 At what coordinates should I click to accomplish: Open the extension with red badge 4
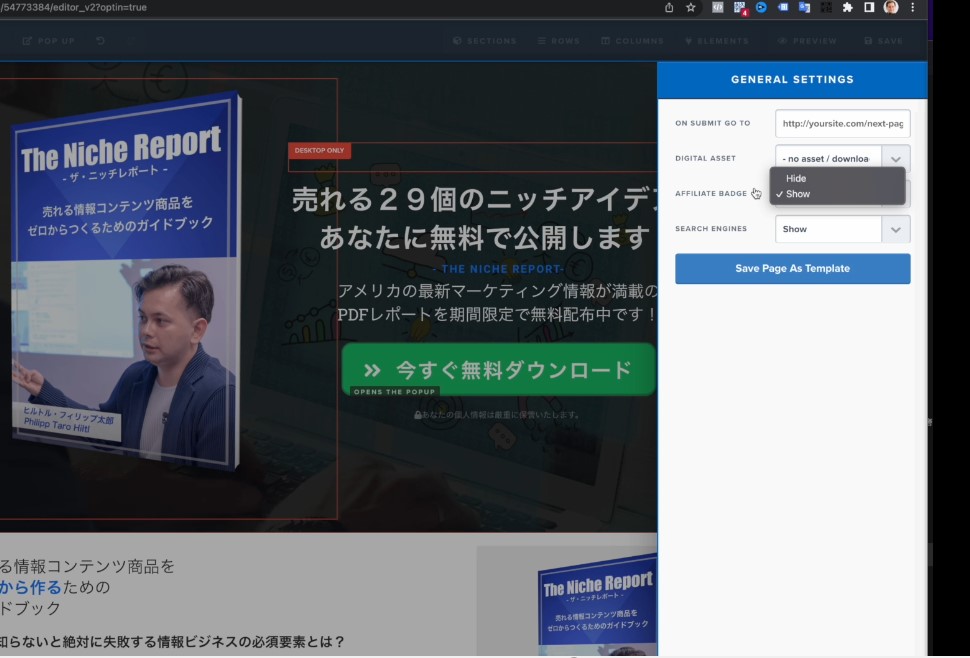[739, 8]
